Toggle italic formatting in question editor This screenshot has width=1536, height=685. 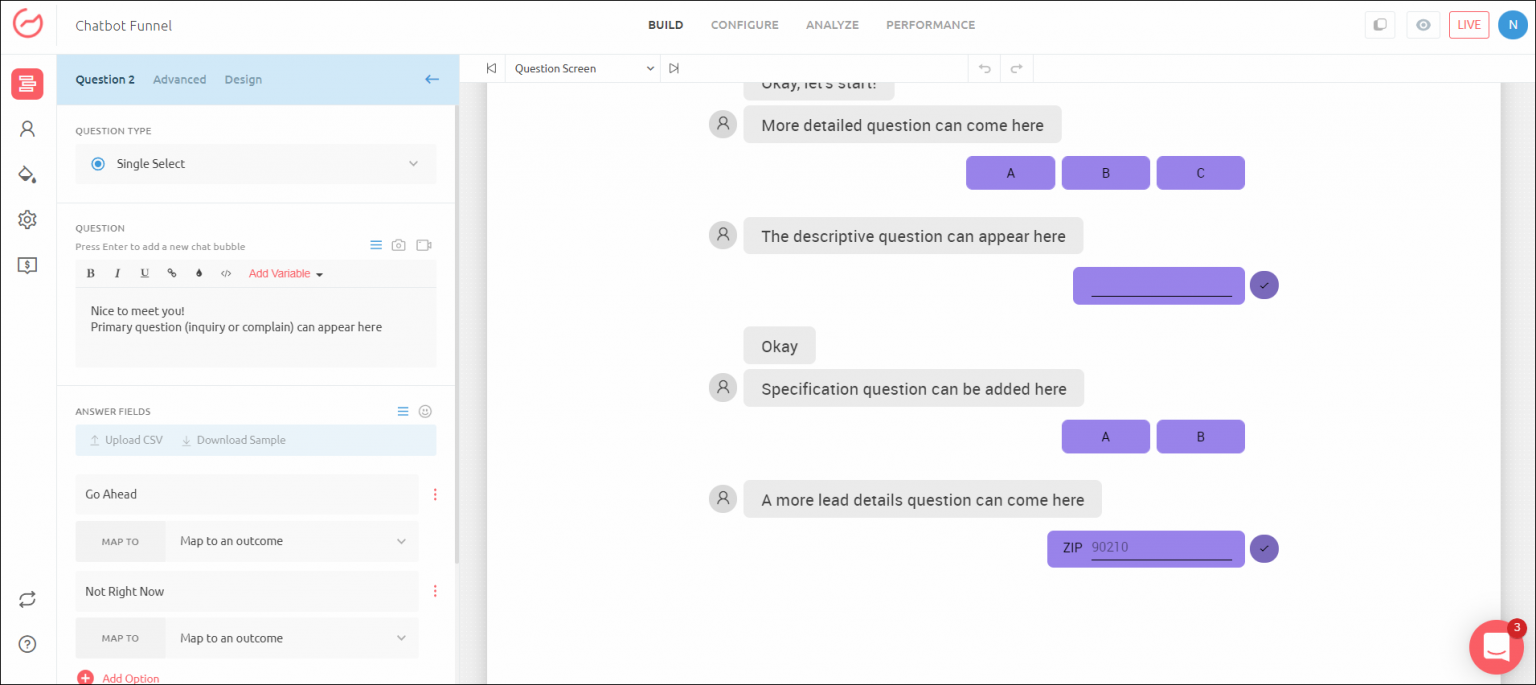117,273
